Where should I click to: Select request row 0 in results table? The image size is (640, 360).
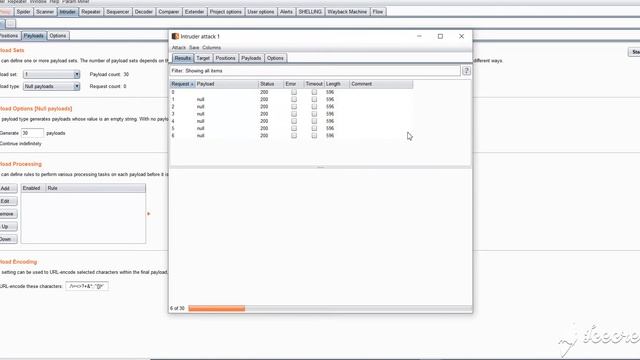(291, 92)
